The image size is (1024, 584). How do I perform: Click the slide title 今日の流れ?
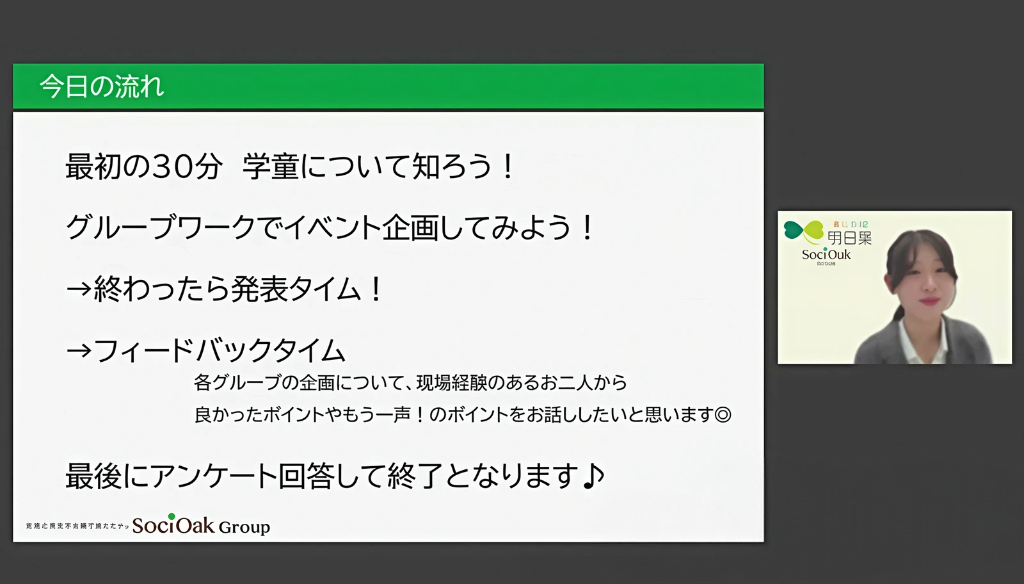(101, 87)
